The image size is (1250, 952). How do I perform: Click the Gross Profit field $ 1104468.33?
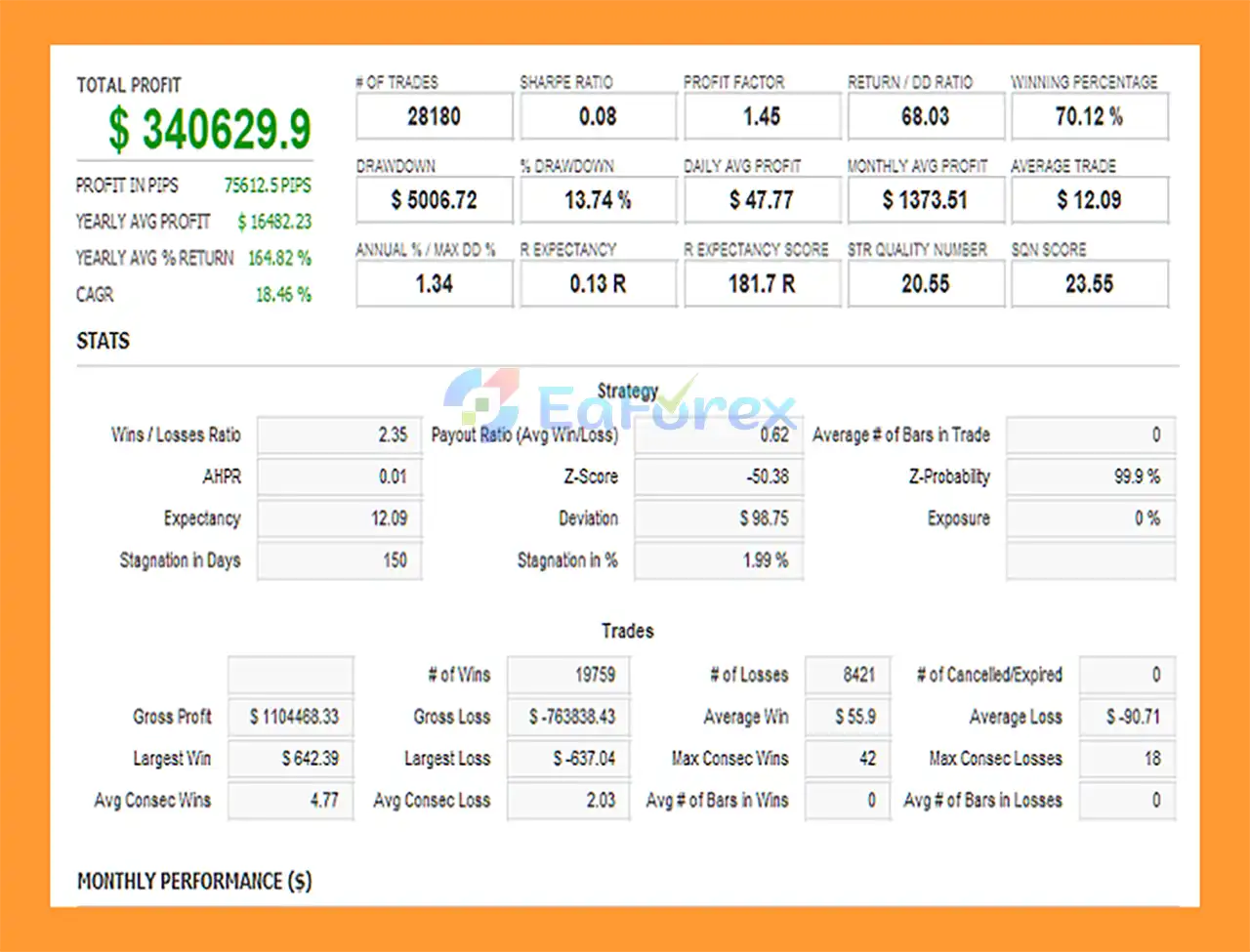pos(291,718)
